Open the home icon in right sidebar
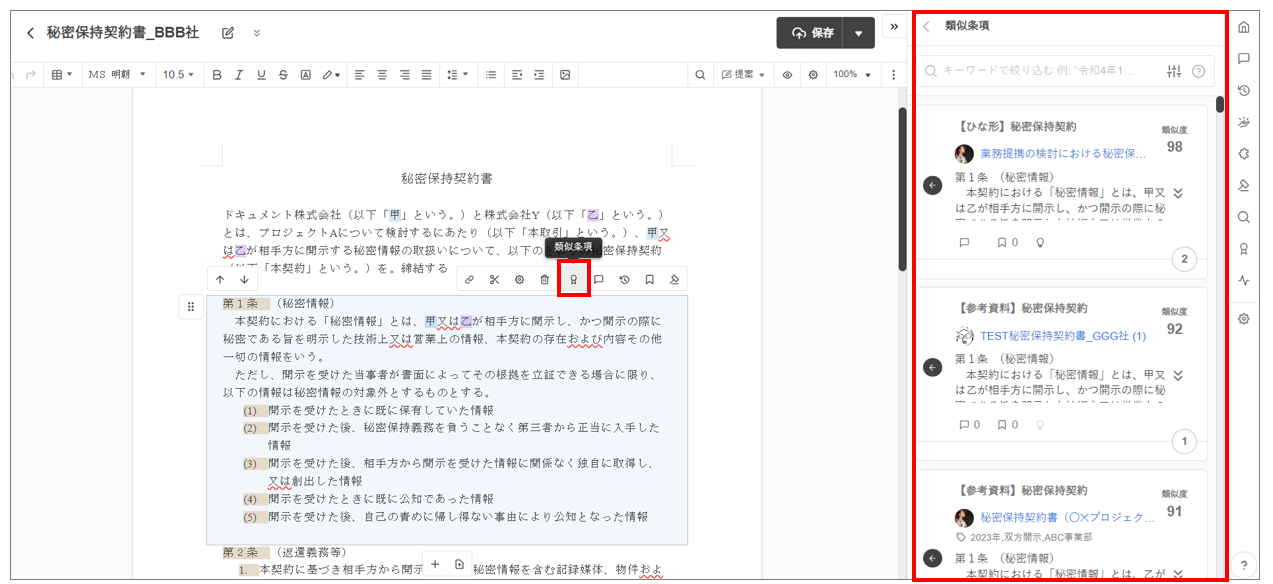This screenshot has height=584, width=1273. 1243,27
